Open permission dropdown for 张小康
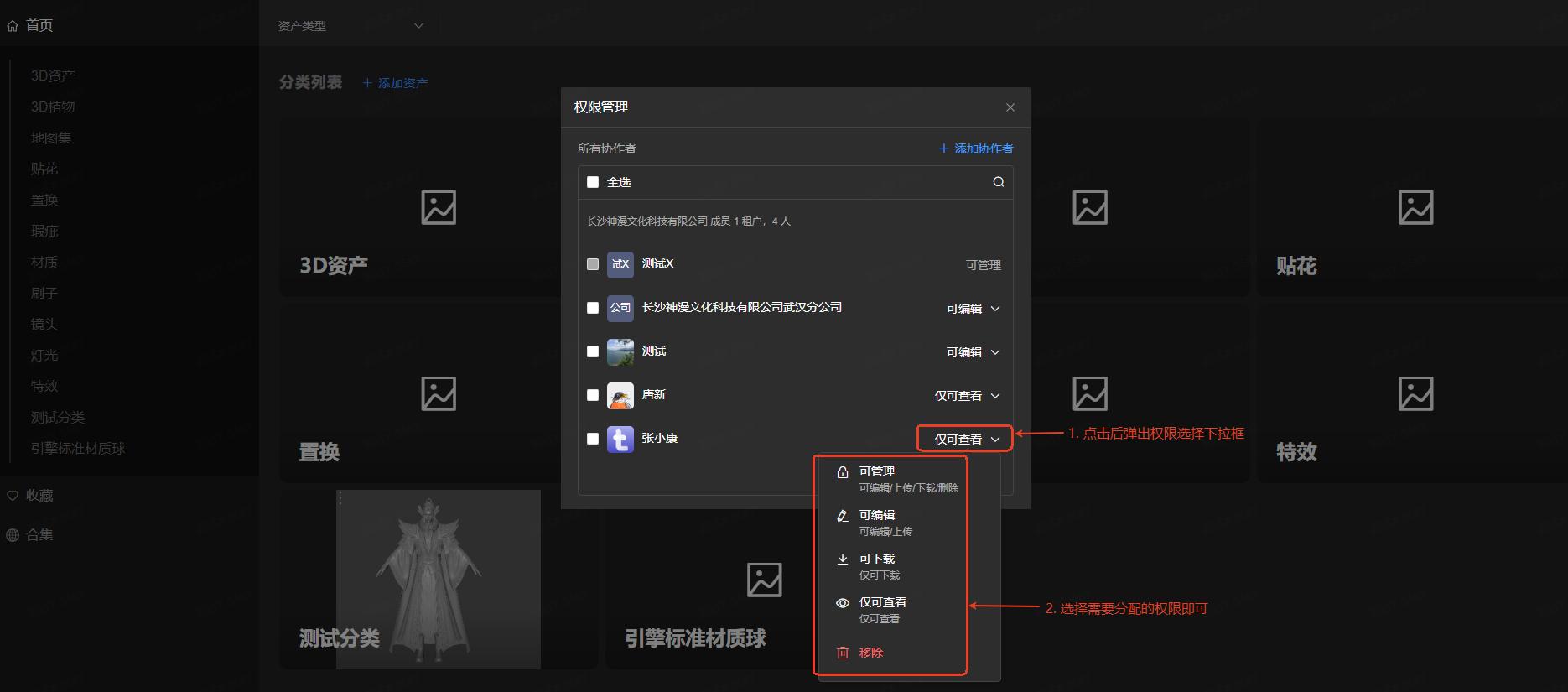Image resolution: width=1568 pixels, height=692 pixels. (966, 440)
